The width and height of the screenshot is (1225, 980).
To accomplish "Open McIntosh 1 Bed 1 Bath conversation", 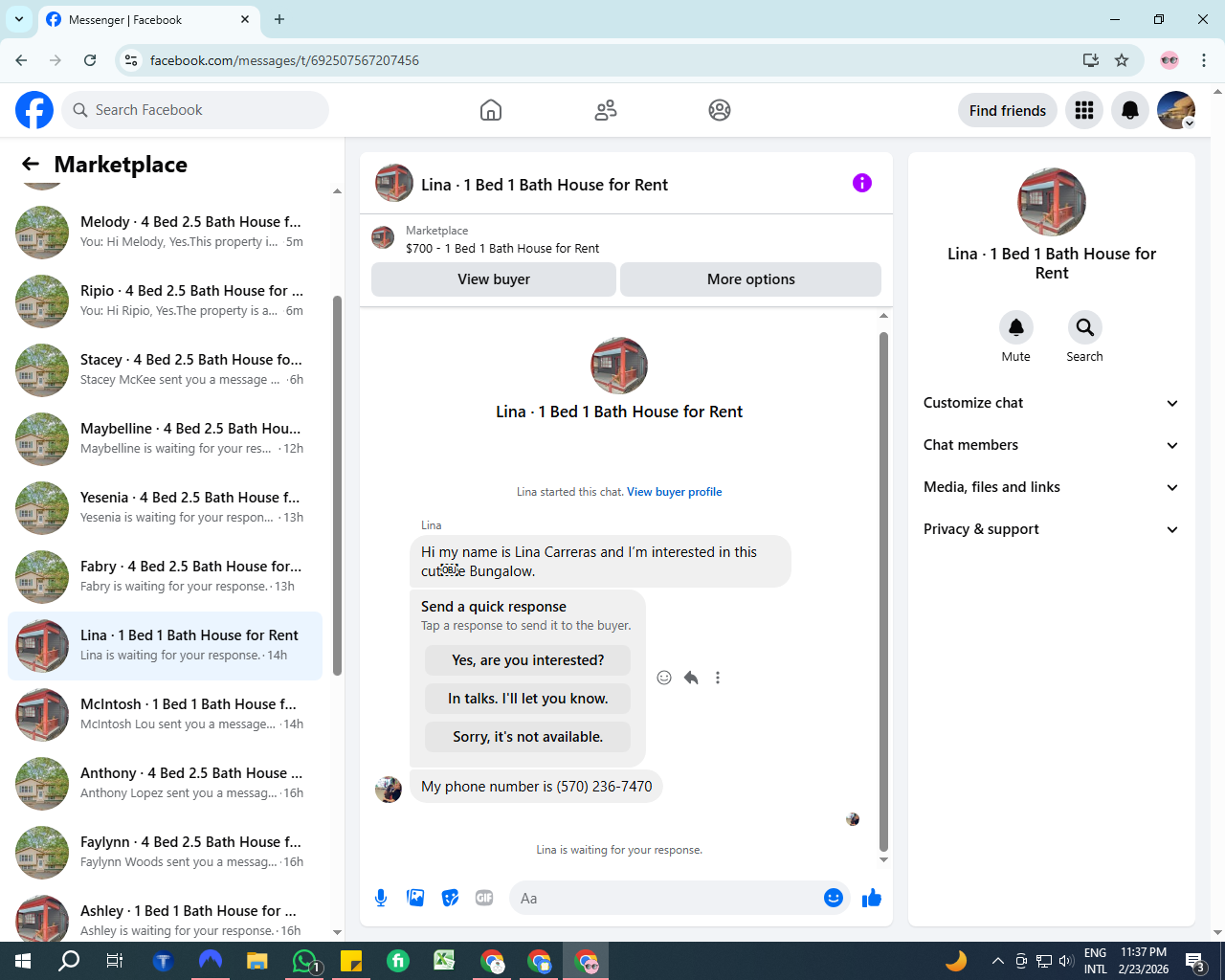I will 165,715.
